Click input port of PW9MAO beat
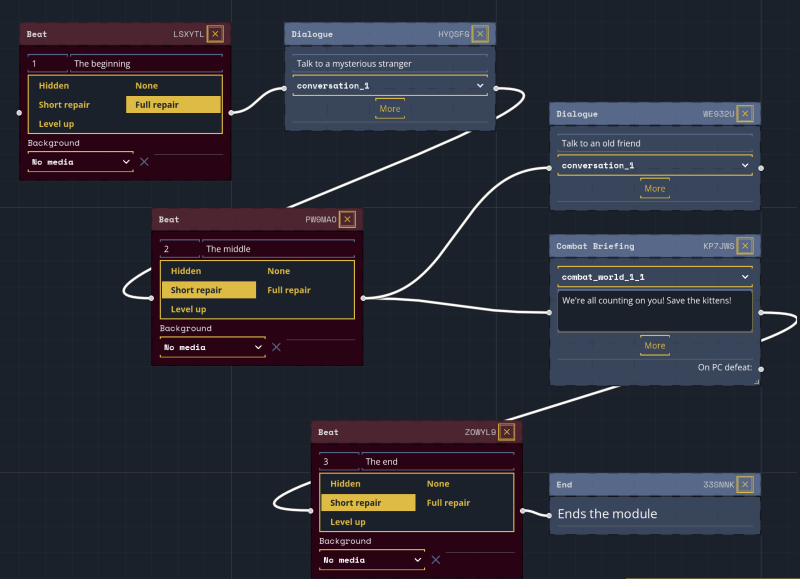Viewport: 800px width, 579px height. click(x=152, y=298)
